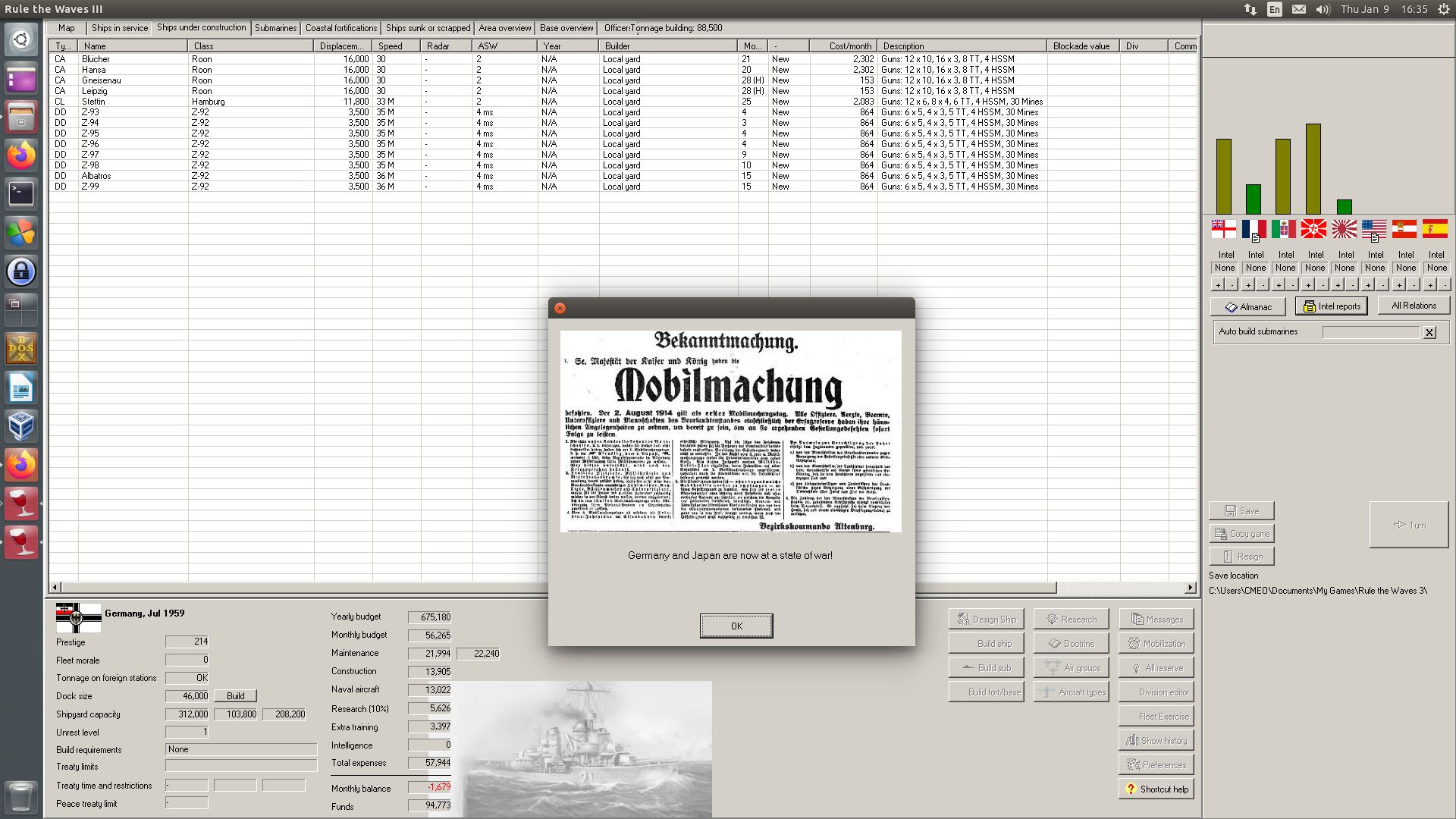Open Preferences

pyautogui.click(x=1156, y=764)
